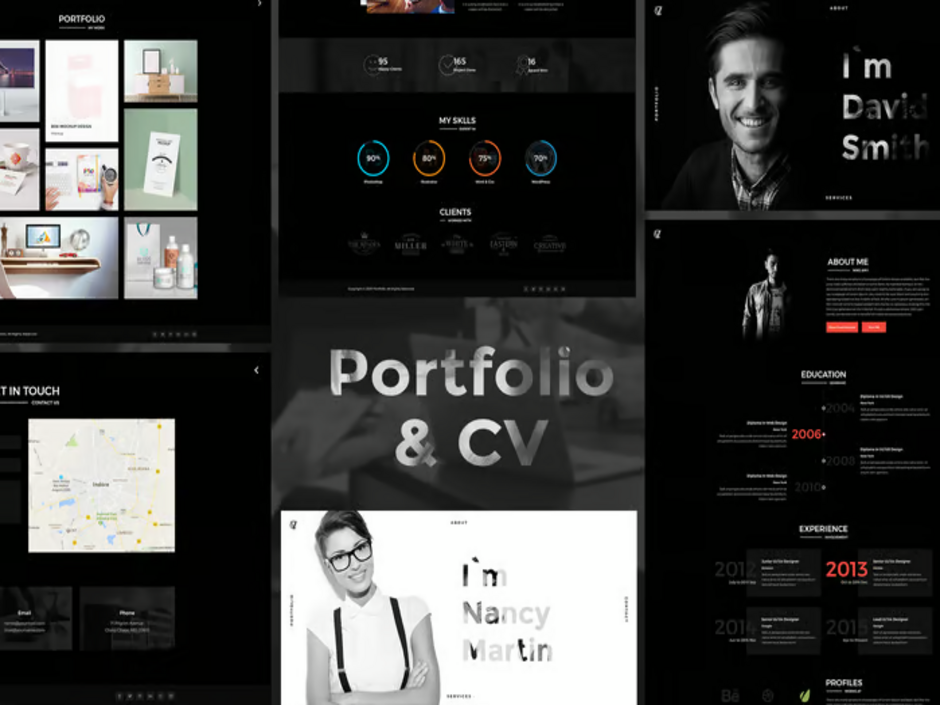
Task: Click the first red button under About Me
Action: tap(842, 327)
